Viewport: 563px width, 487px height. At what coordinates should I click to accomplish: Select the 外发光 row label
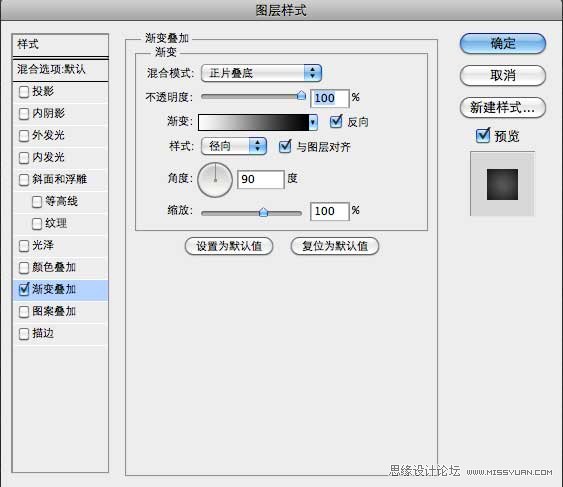coord(48,135)
